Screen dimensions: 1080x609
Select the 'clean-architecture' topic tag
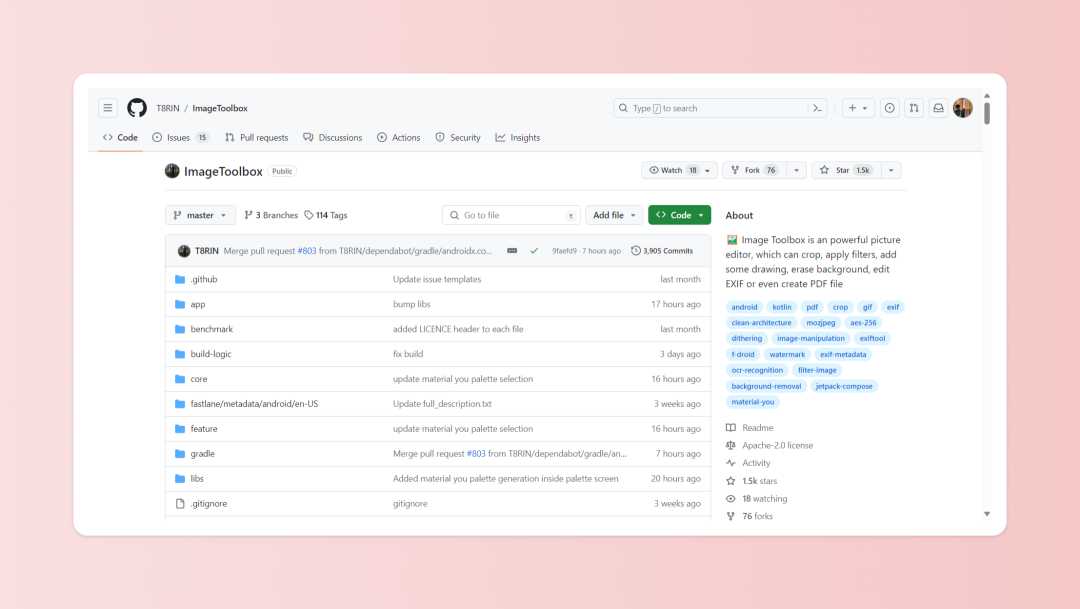coord(761,323)
